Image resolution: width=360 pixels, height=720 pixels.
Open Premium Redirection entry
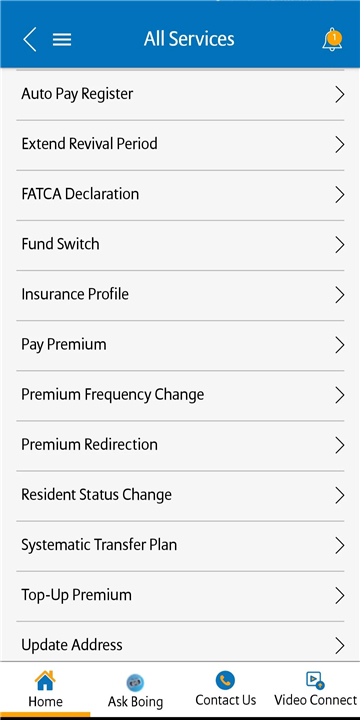click(180, 445)
